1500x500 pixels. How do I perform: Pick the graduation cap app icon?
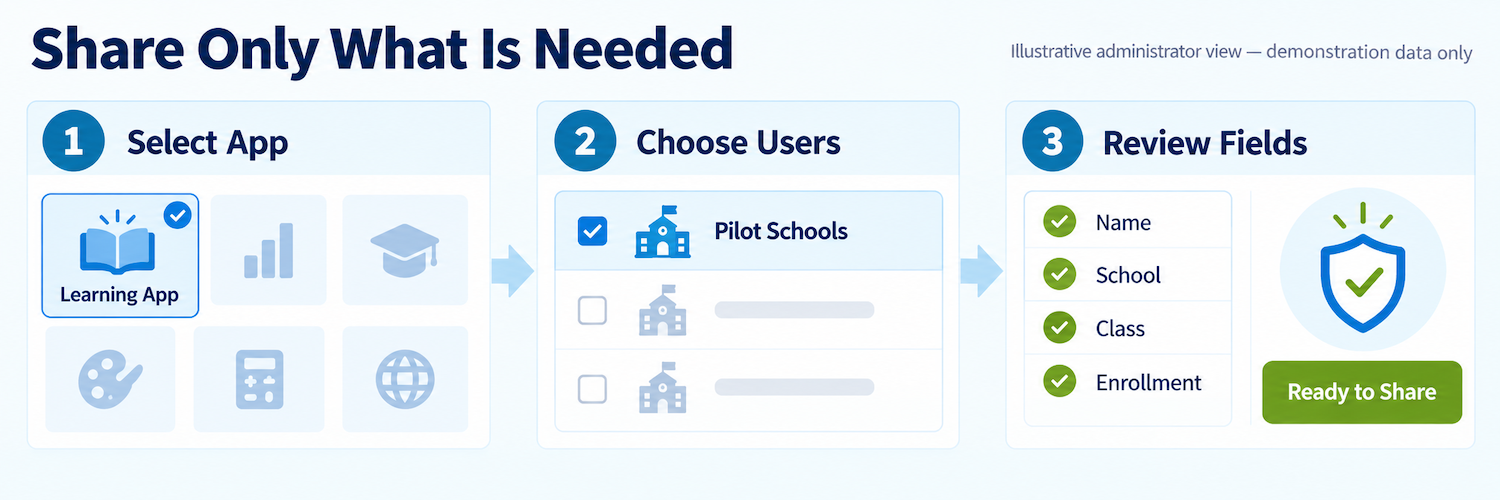tap(404, 250)
